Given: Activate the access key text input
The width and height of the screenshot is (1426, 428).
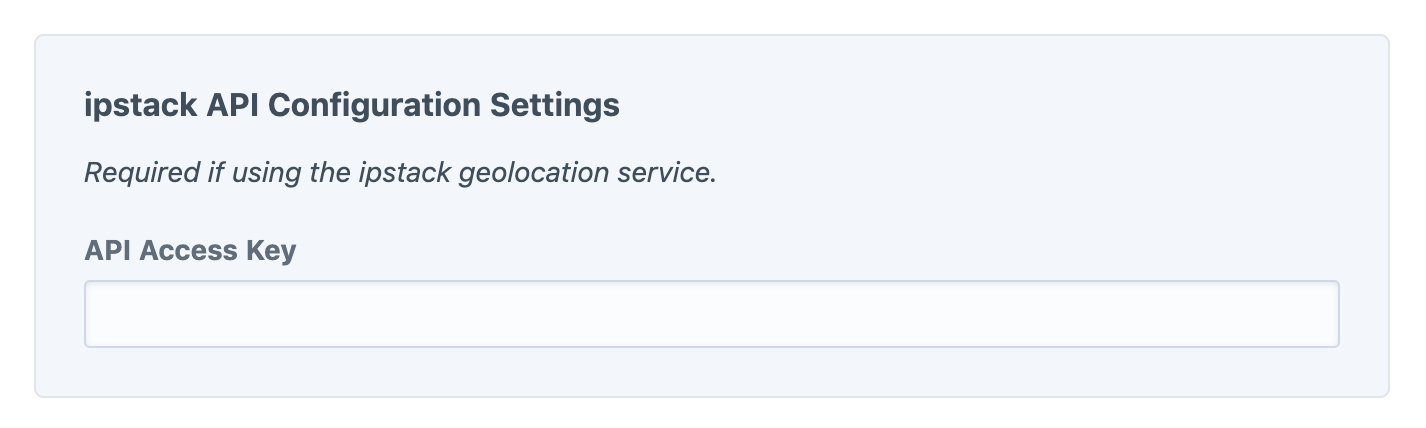Looking at the screenshot, I should (711, 314).
